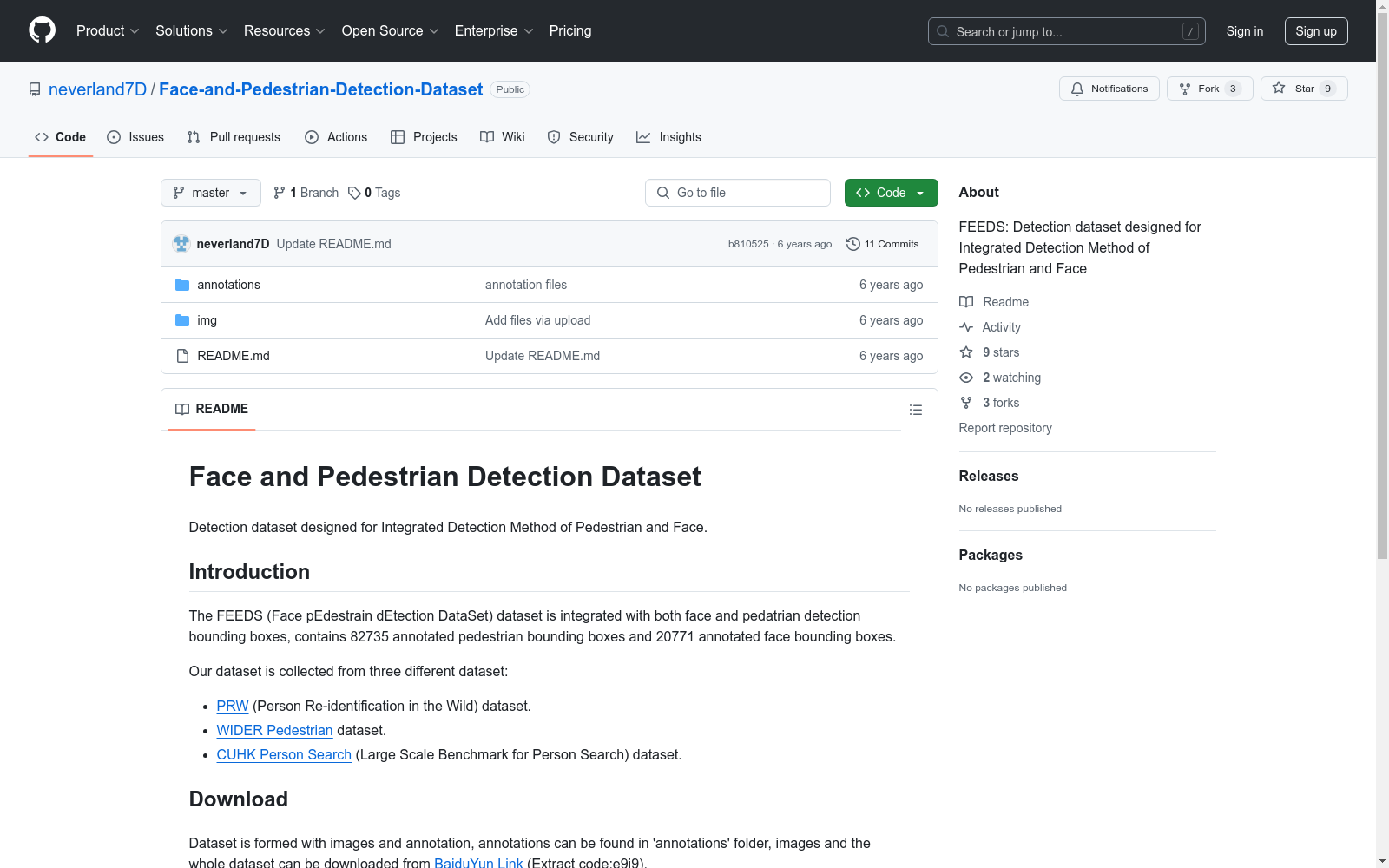The width and height of the screenshot is (1389, 868).
Task: Open the Issues tab
Action: 135,137
